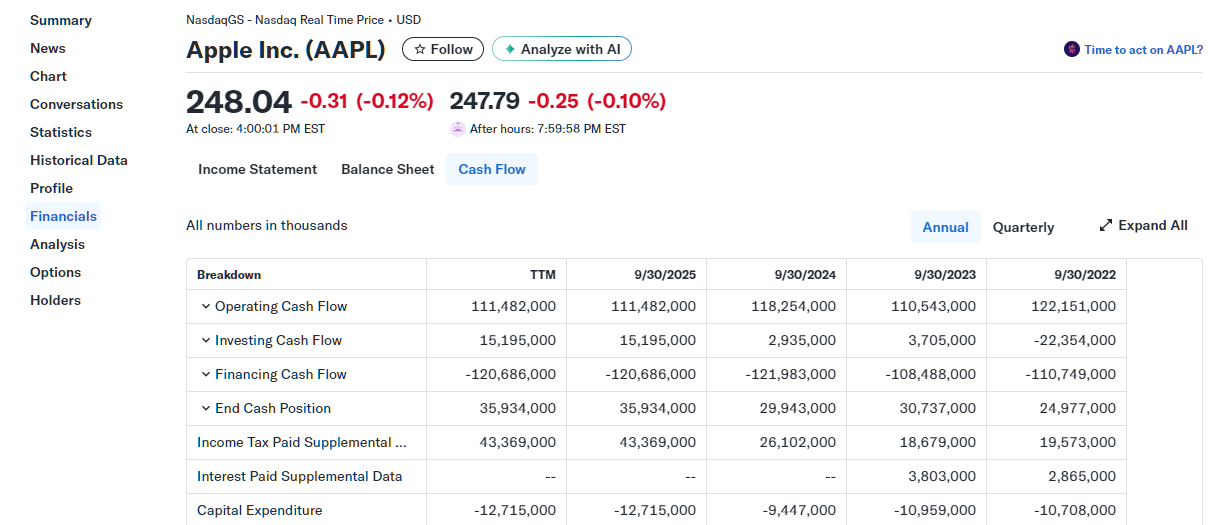The width and height of the screenshot is (1224, 525).
Task: Switch to Quarterly view
Action: tap(1023, 227)
